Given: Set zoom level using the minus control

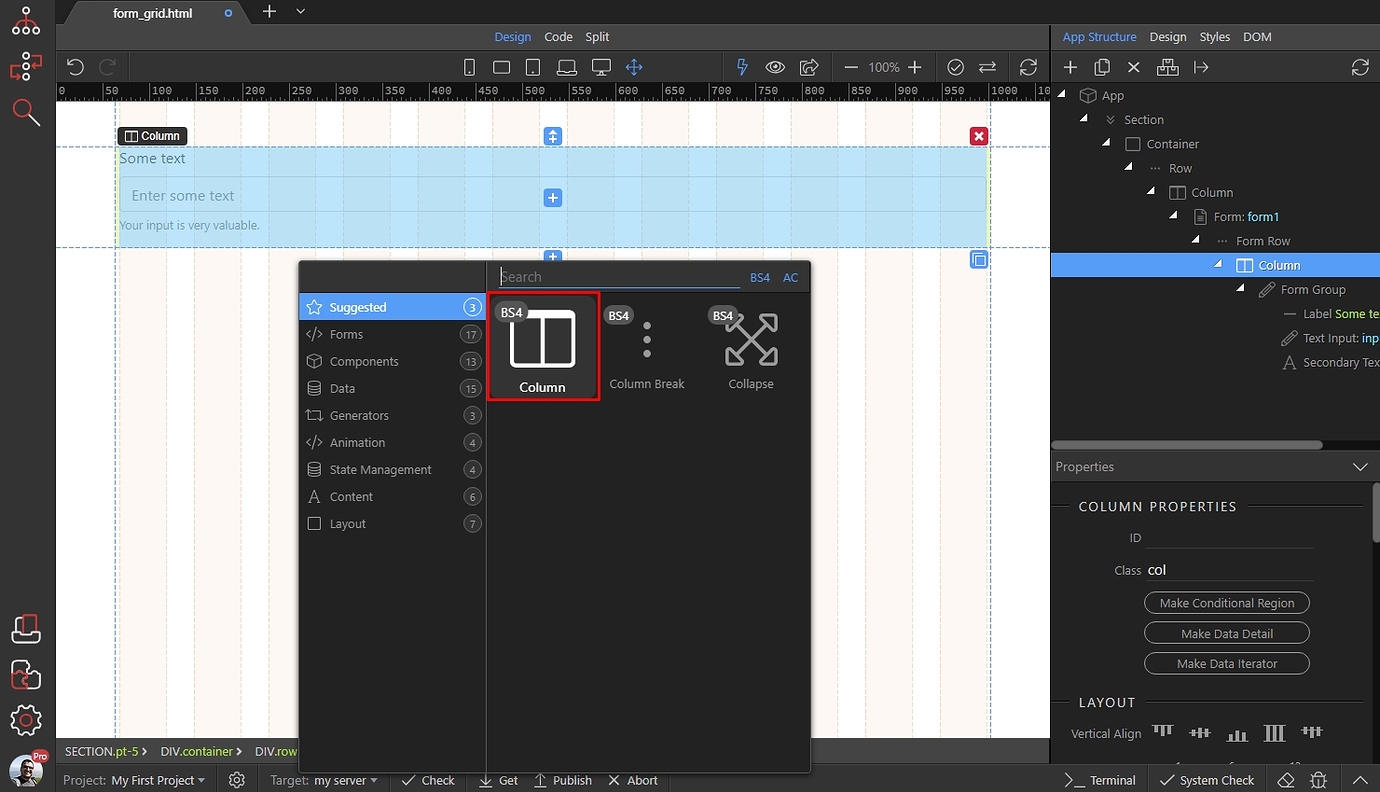Looking at the screenshot, I should (851, 67).
